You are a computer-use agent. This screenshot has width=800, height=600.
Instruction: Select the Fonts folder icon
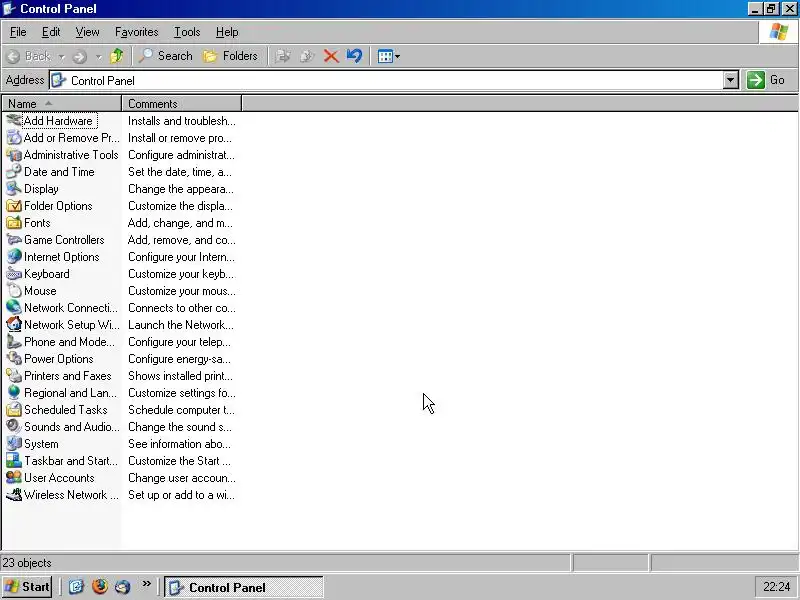point(14,223)
